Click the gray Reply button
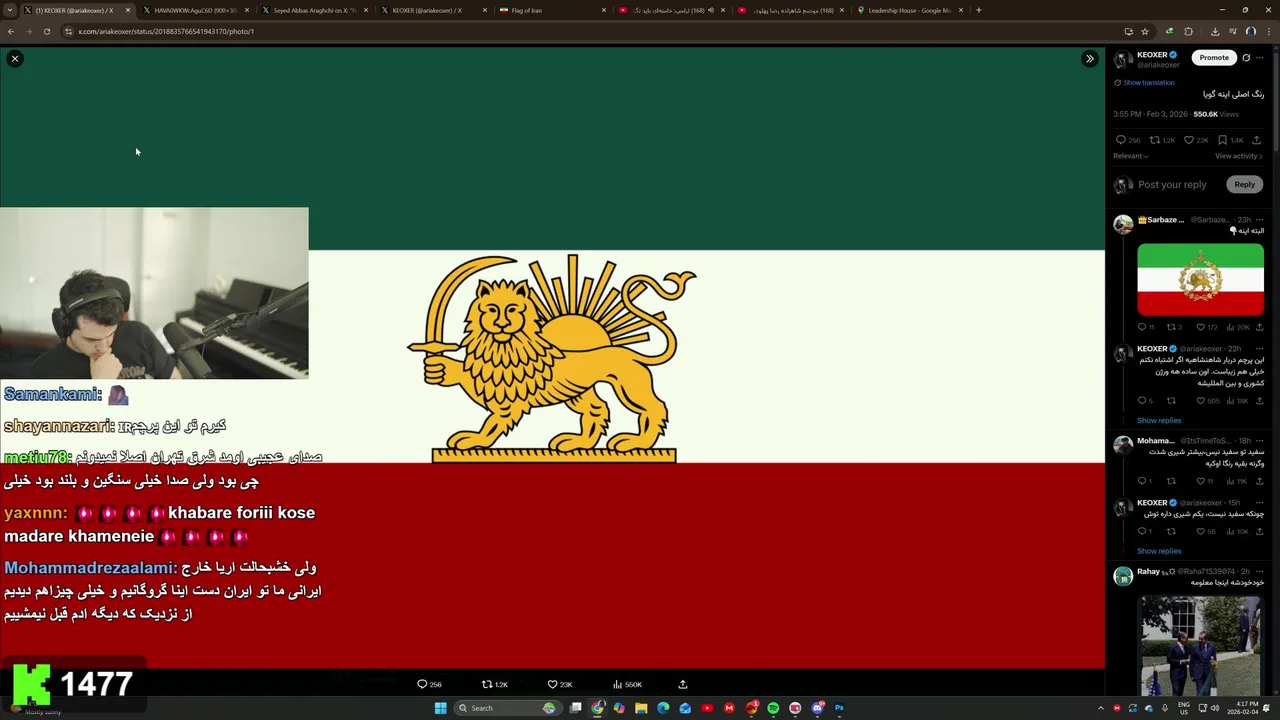The width and height of the screenshot is (1280, 720). [x=1244, y=184]
